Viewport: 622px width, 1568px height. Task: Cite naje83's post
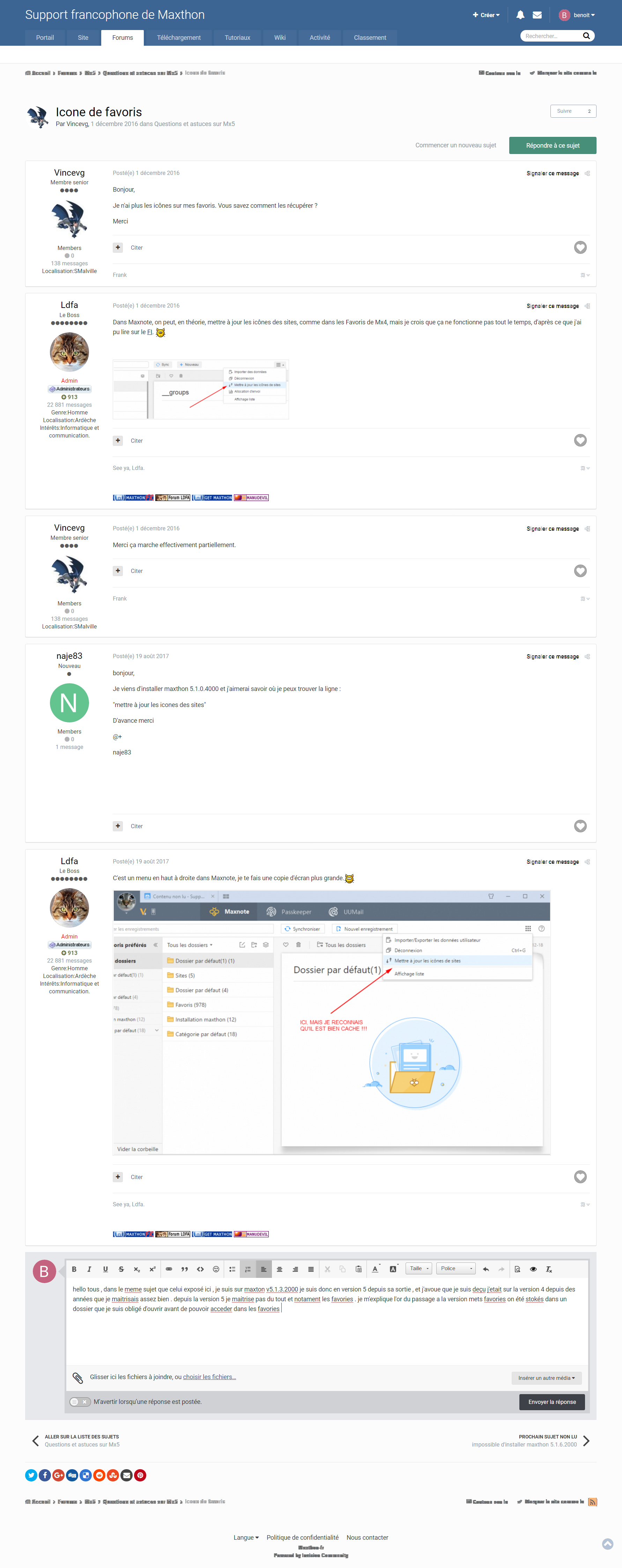[x=136, y=826]
